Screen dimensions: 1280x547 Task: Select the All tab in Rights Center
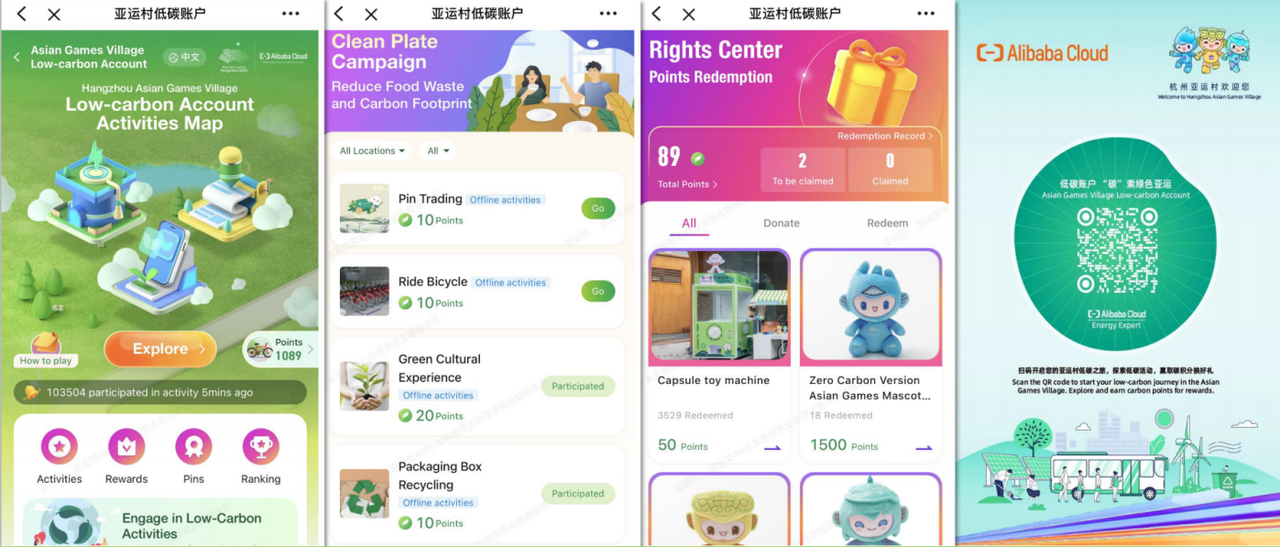[x=689, y=223]
